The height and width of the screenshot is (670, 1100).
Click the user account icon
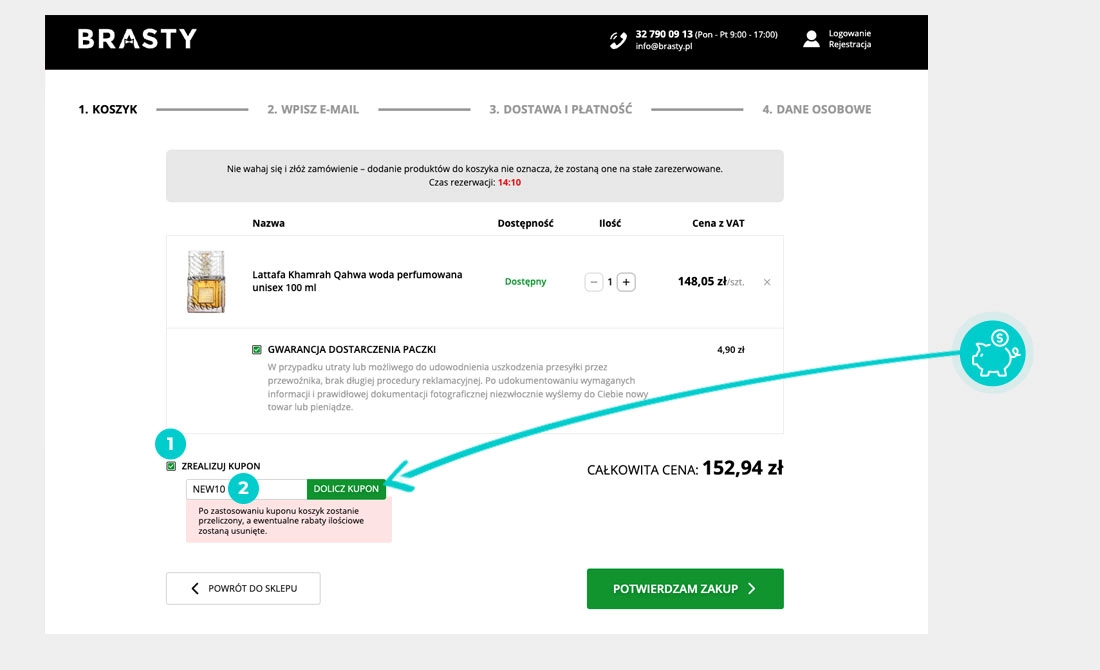pos(811,39)
